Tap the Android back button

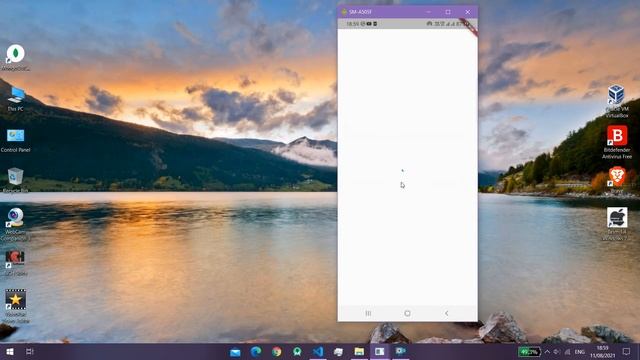pos(447,313)
